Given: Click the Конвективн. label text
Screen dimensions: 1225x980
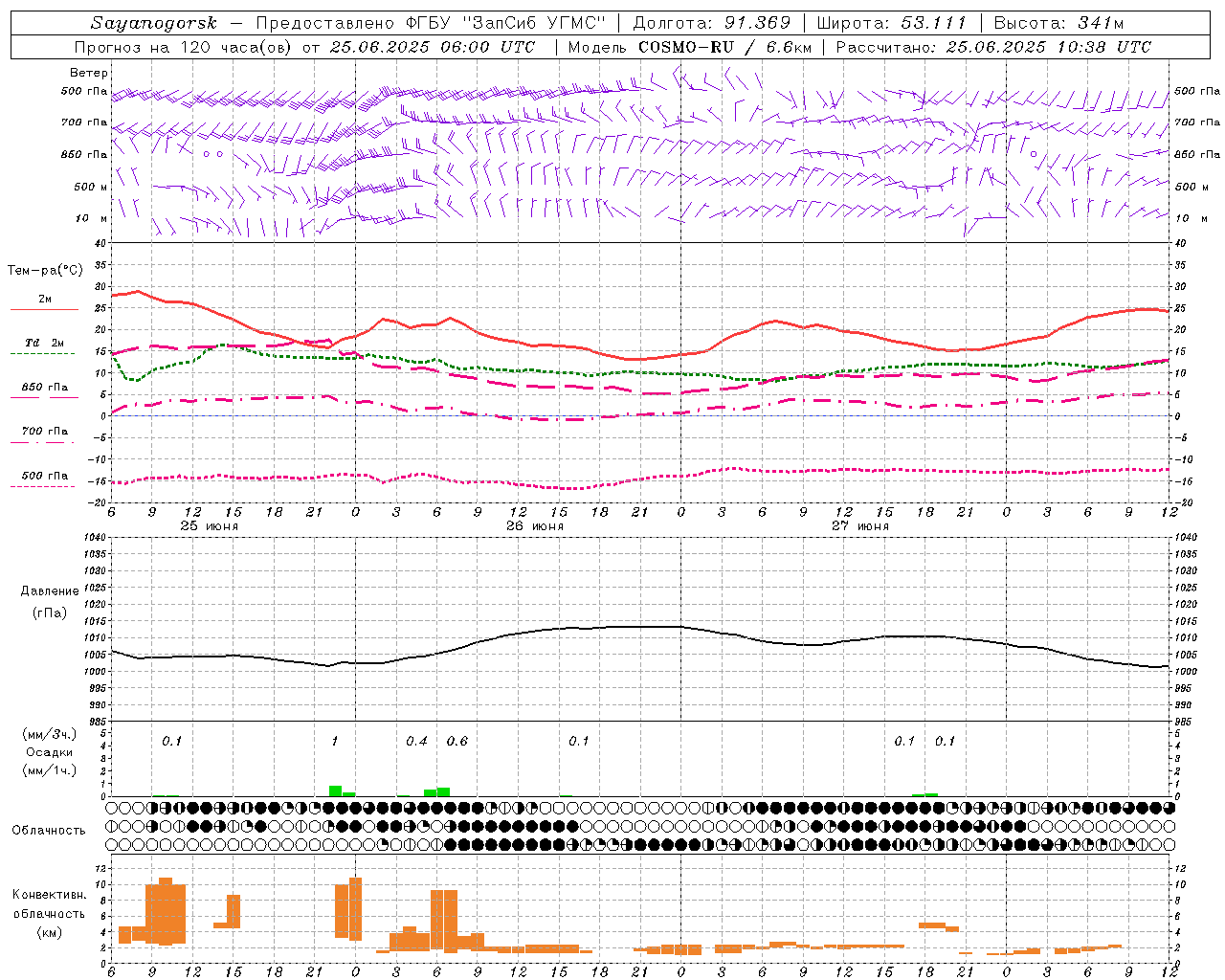Looking at the screenshot, I should (49, 895).
